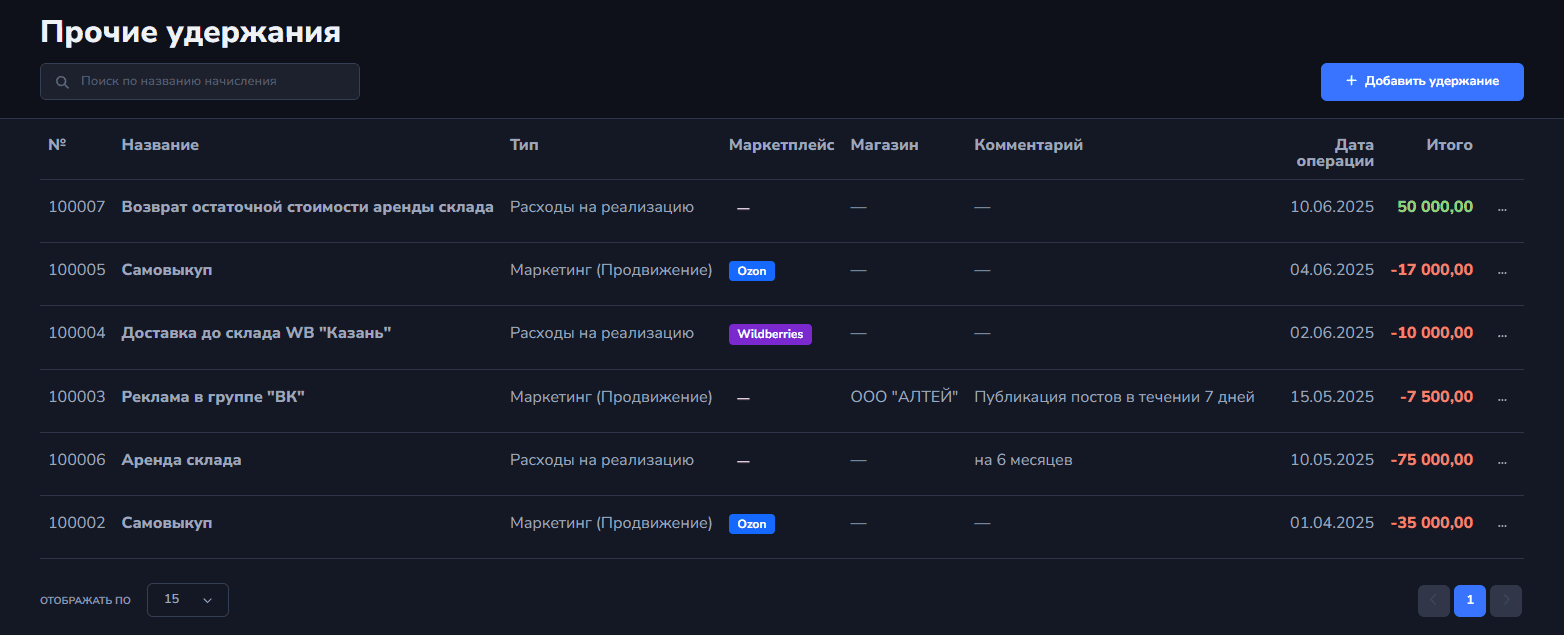Image resolution: width=1564 pixels, height=635 pixels.
Task: Go to the previous page arrow
Action: (x=1433, y=600)
